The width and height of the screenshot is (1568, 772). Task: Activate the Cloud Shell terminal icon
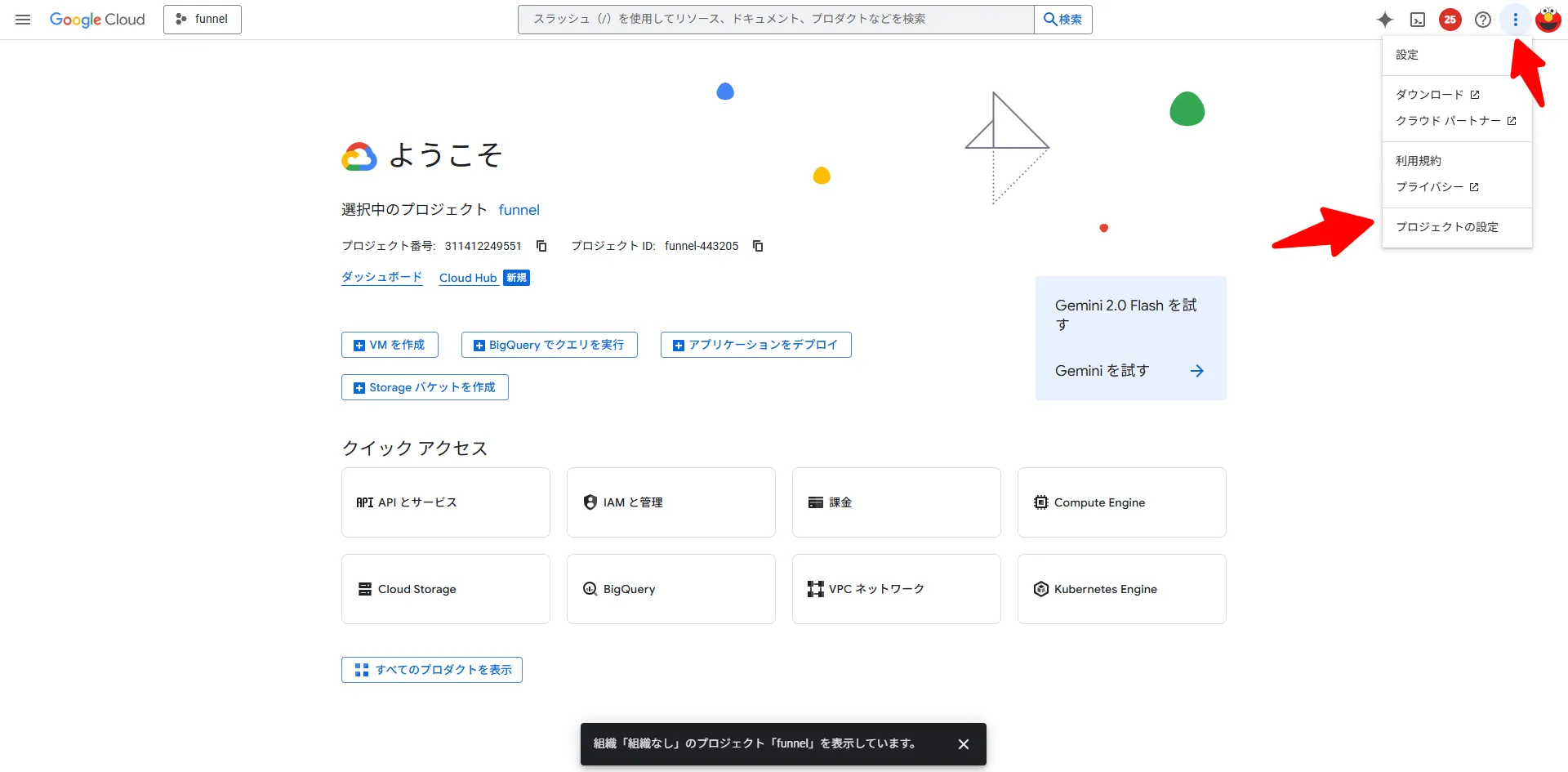[x=1418, y=20]
